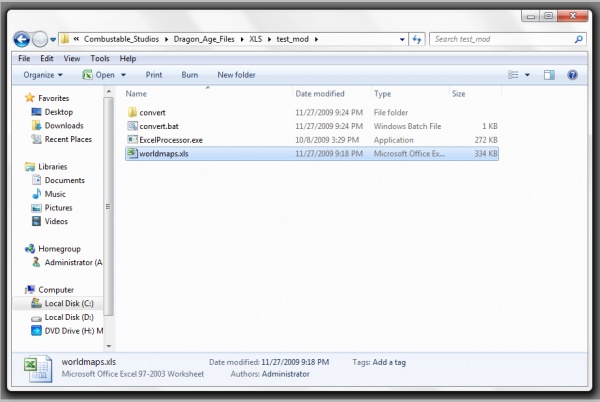Select the convert.bat batch file icon

pyautogui.click(x=132, y=126)
